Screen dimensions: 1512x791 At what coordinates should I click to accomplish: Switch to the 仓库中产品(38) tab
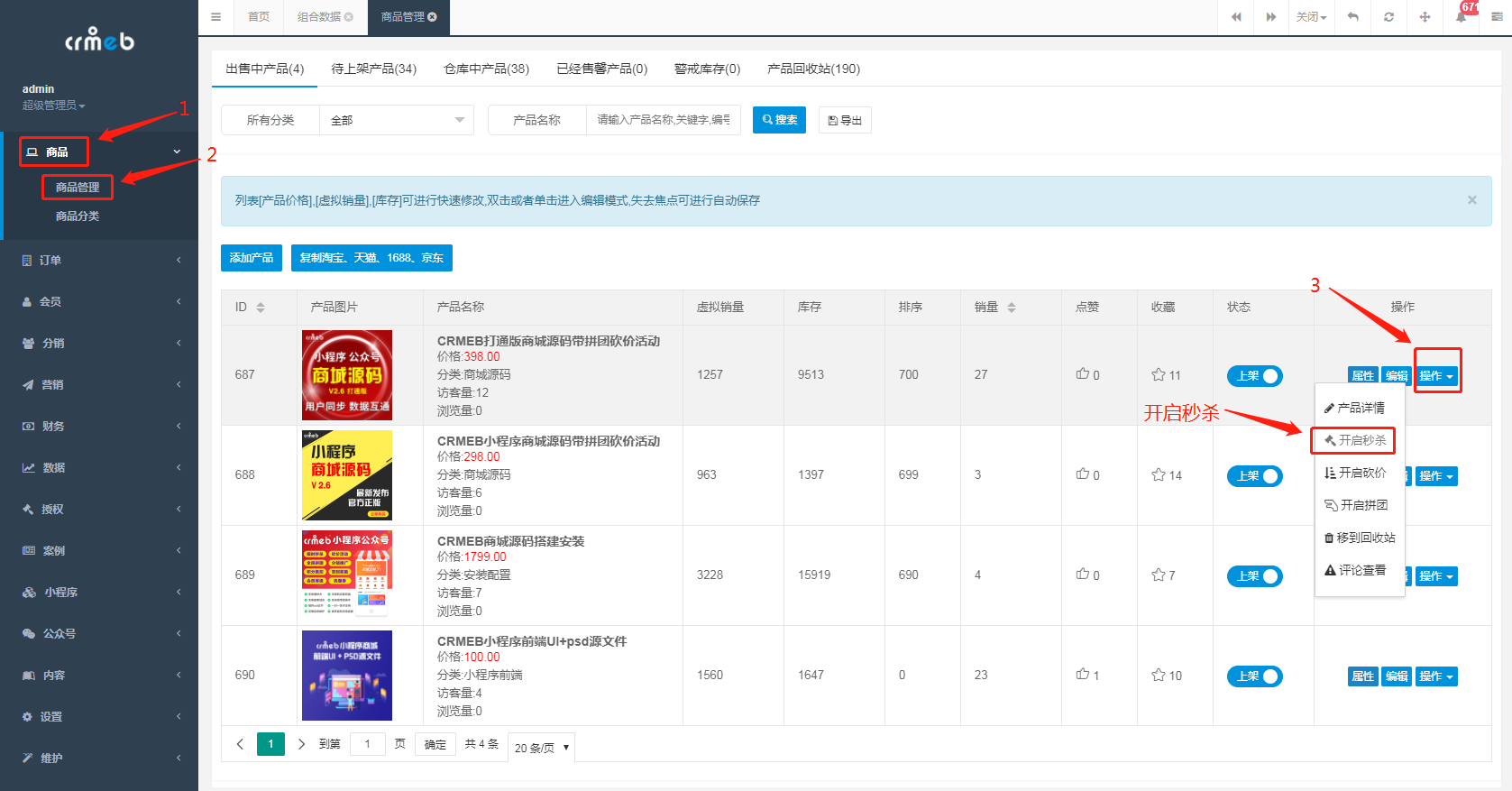point(487,69)
